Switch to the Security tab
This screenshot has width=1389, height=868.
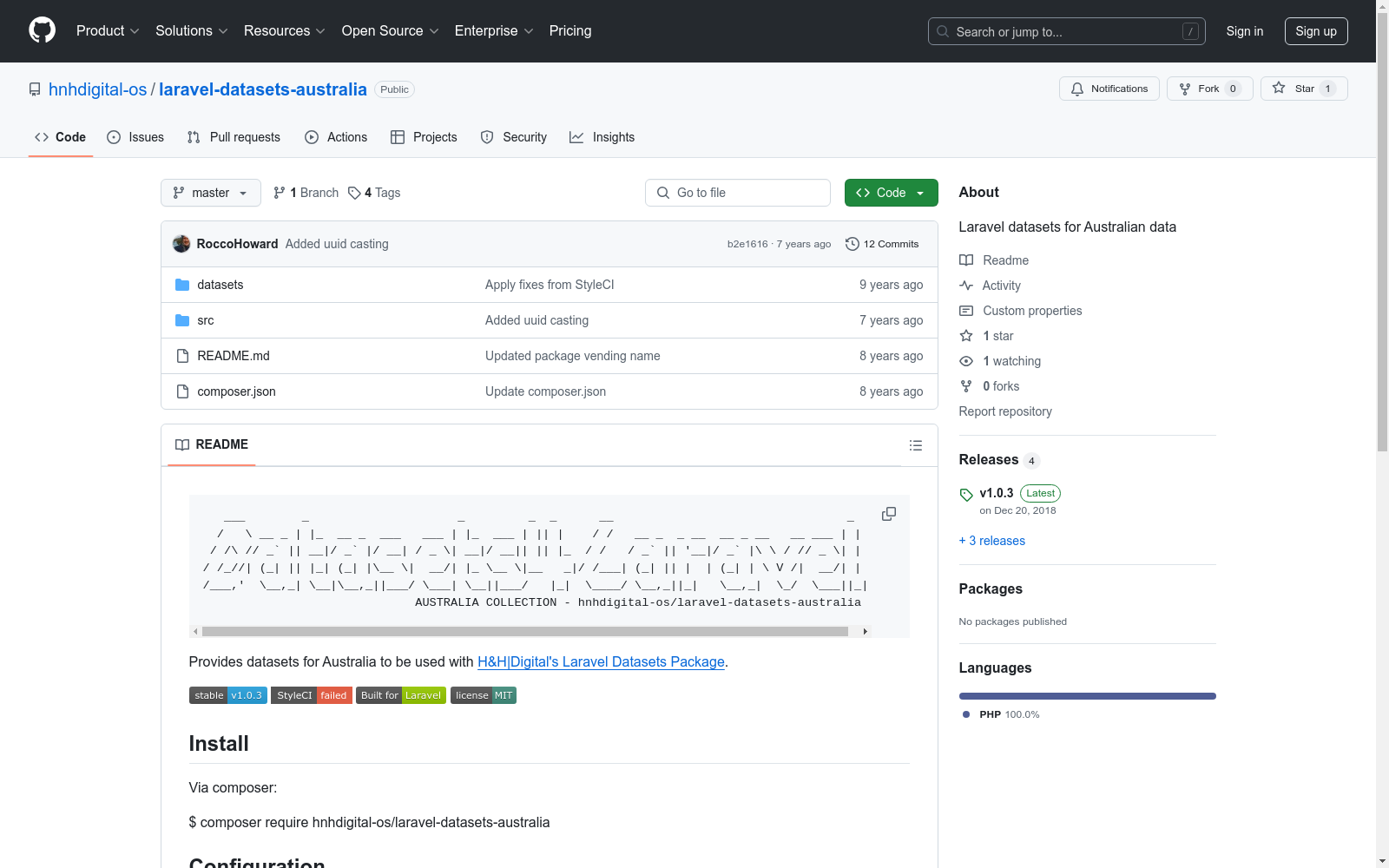coord(514,137)
